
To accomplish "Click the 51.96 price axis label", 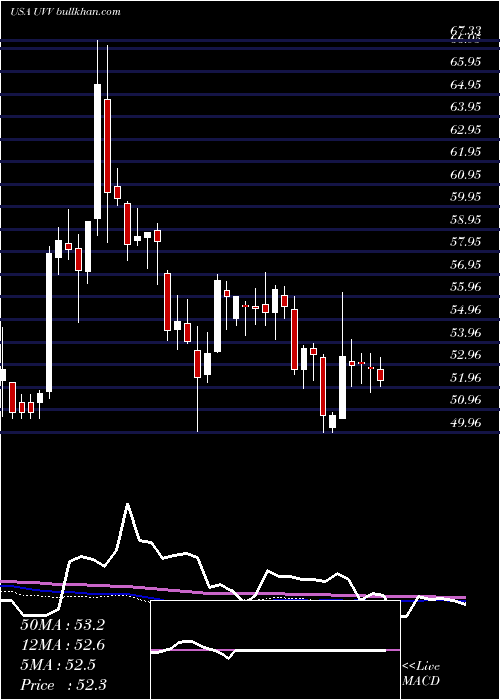I will [x=466, y=377].
